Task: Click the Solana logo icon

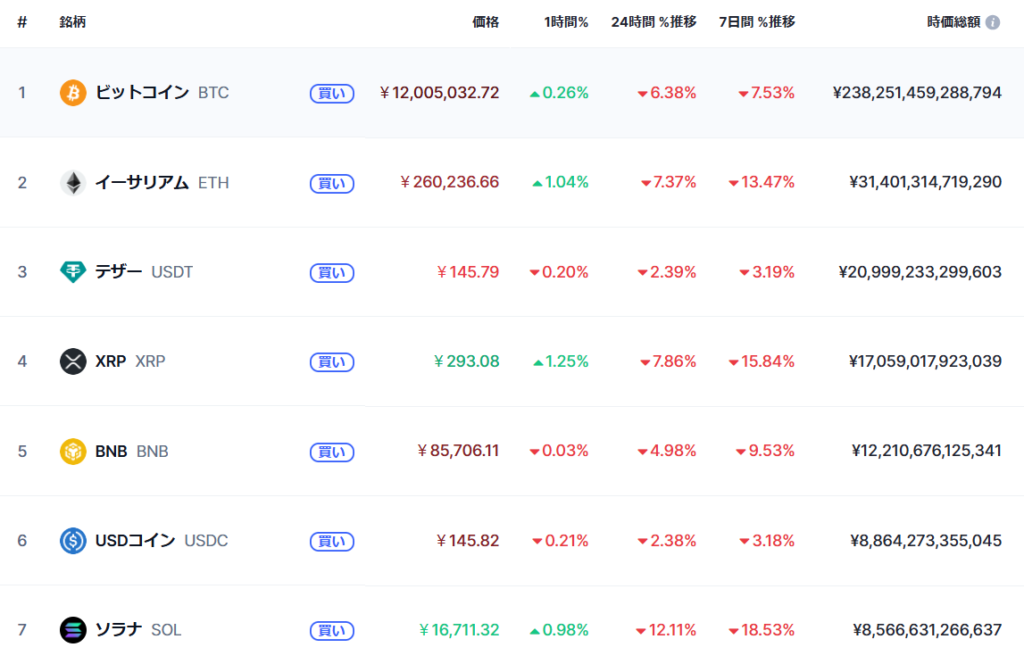Action: 73,630
